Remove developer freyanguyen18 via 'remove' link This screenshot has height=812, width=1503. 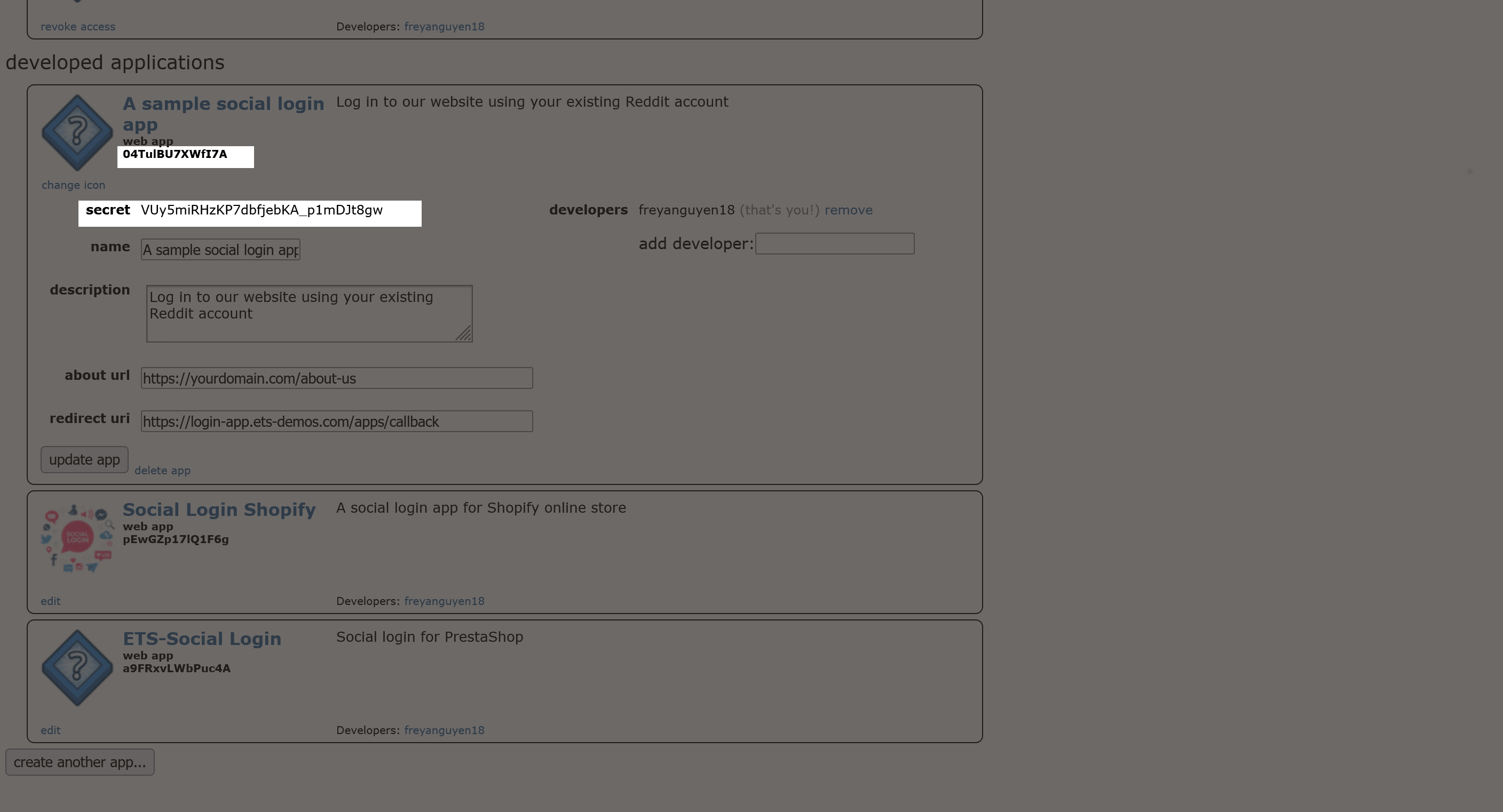848,210
